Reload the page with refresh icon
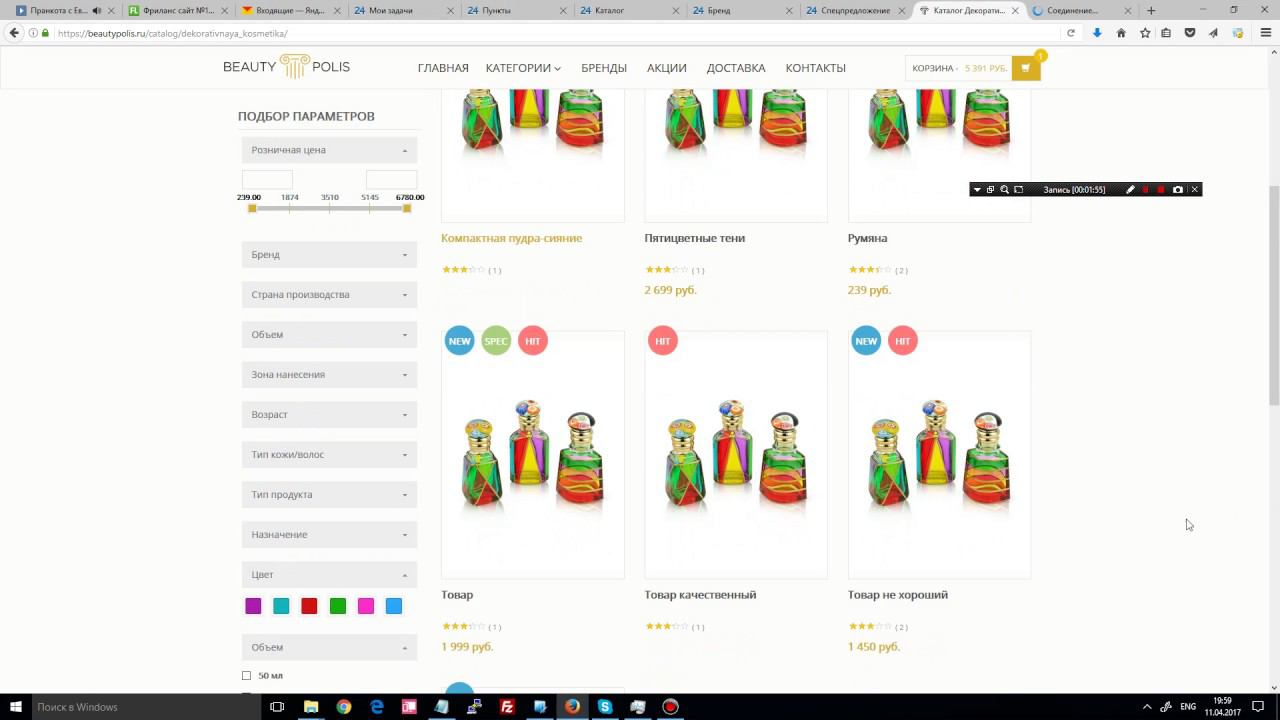 coord(1071,33)
